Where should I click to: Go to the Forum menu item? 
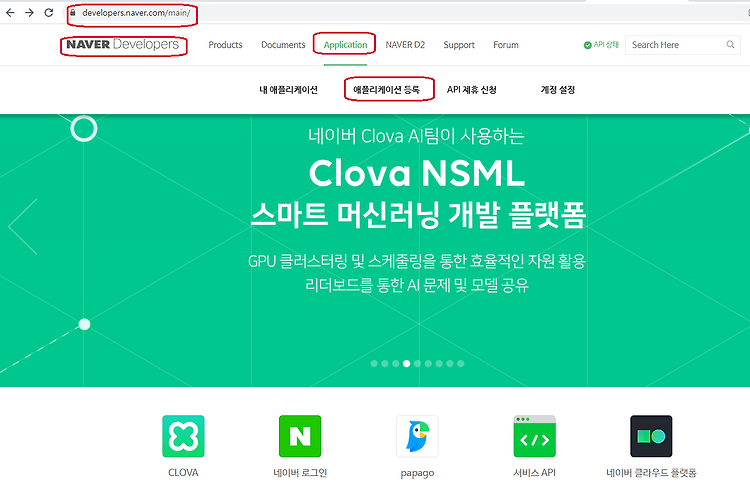click(506, 45)
